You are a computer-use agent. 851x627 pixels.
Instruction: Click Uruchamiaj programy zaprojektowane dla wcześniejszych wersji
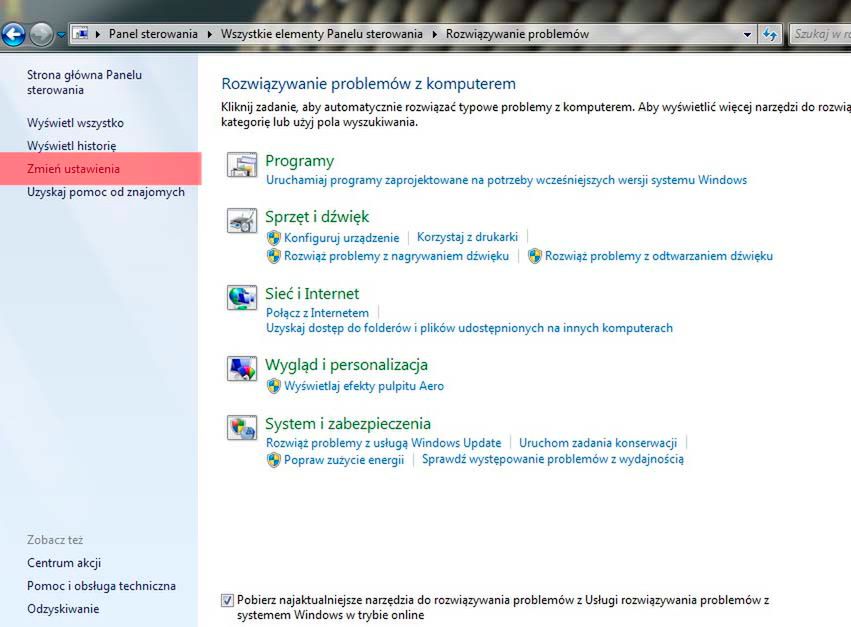point(506,180)
